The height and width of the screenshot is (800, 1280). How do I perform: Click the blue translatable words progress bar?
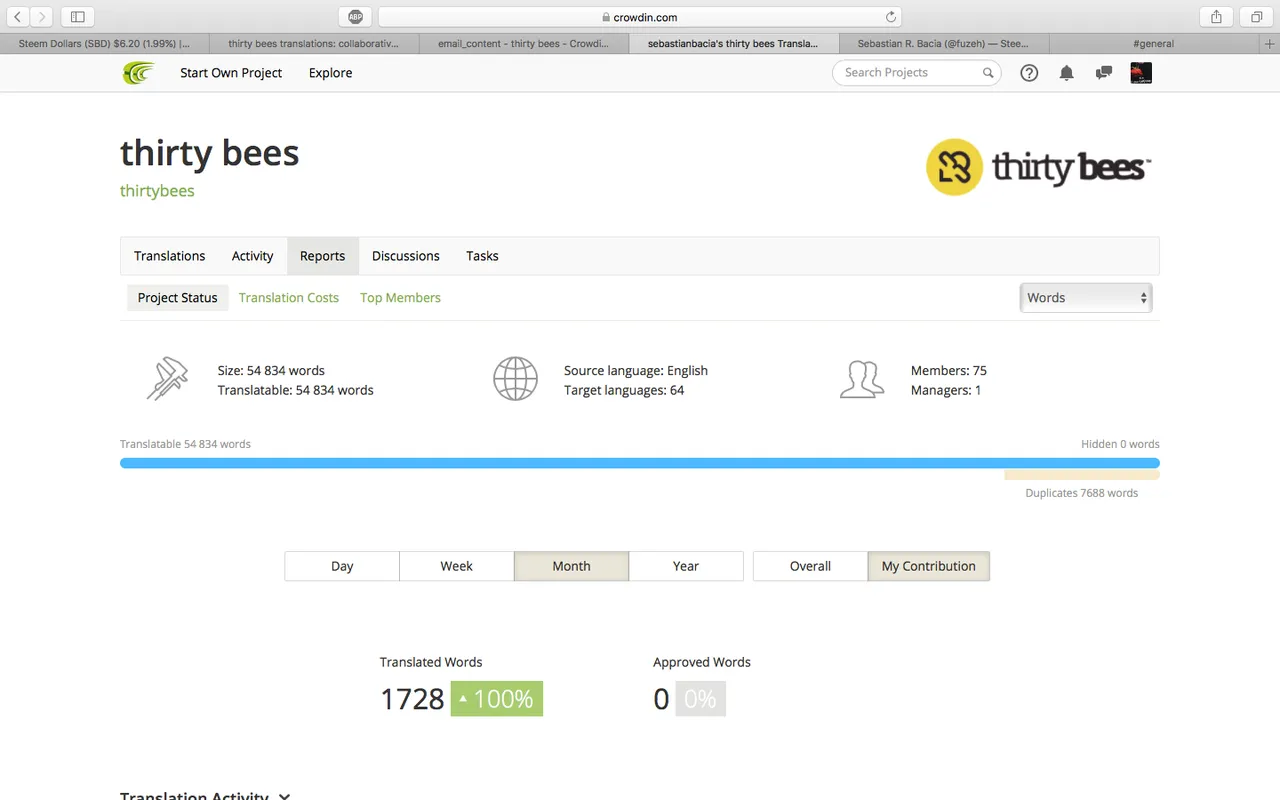point(640,463)
